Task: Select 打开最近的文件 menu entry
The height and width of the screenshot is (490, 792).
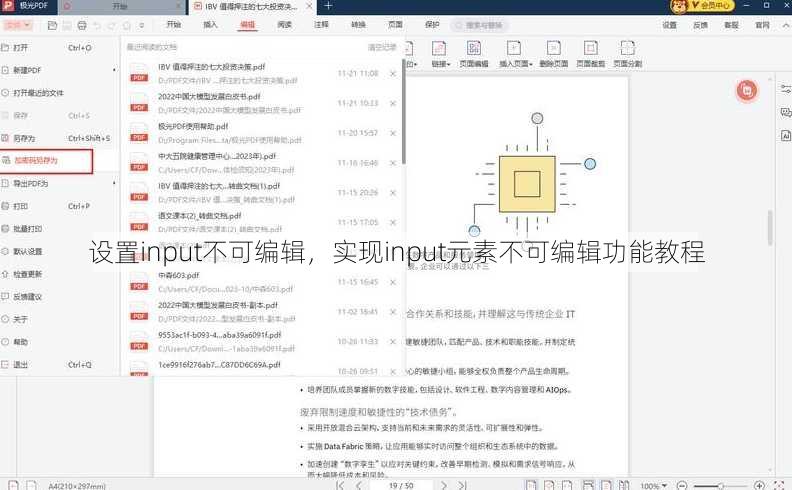Action: click(60, 93)
